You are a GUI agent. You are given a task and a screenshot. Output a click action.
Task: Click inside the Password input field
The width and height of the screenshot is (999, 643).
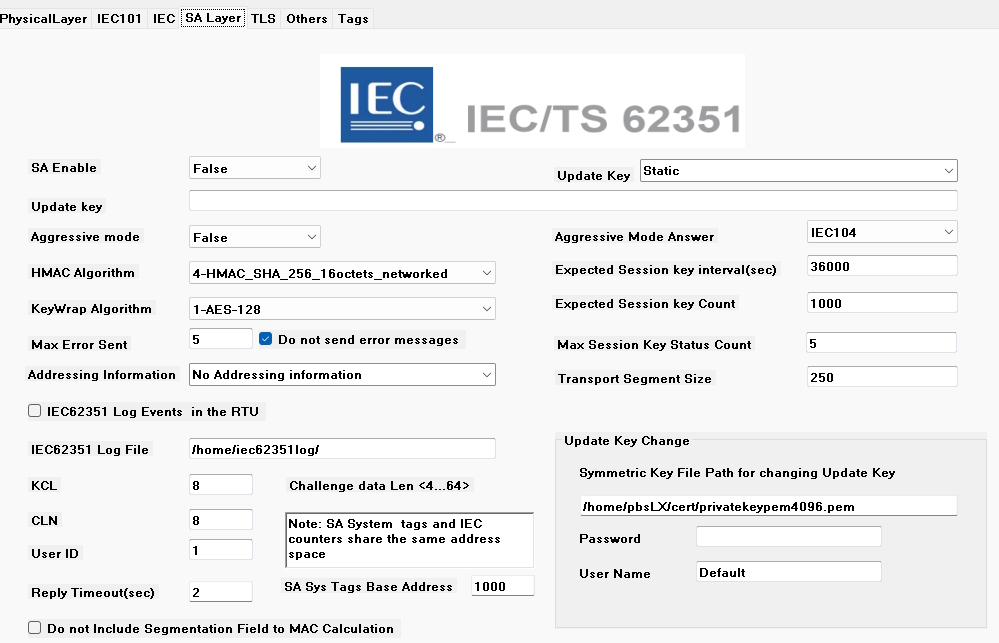click(x=787, y=536)
